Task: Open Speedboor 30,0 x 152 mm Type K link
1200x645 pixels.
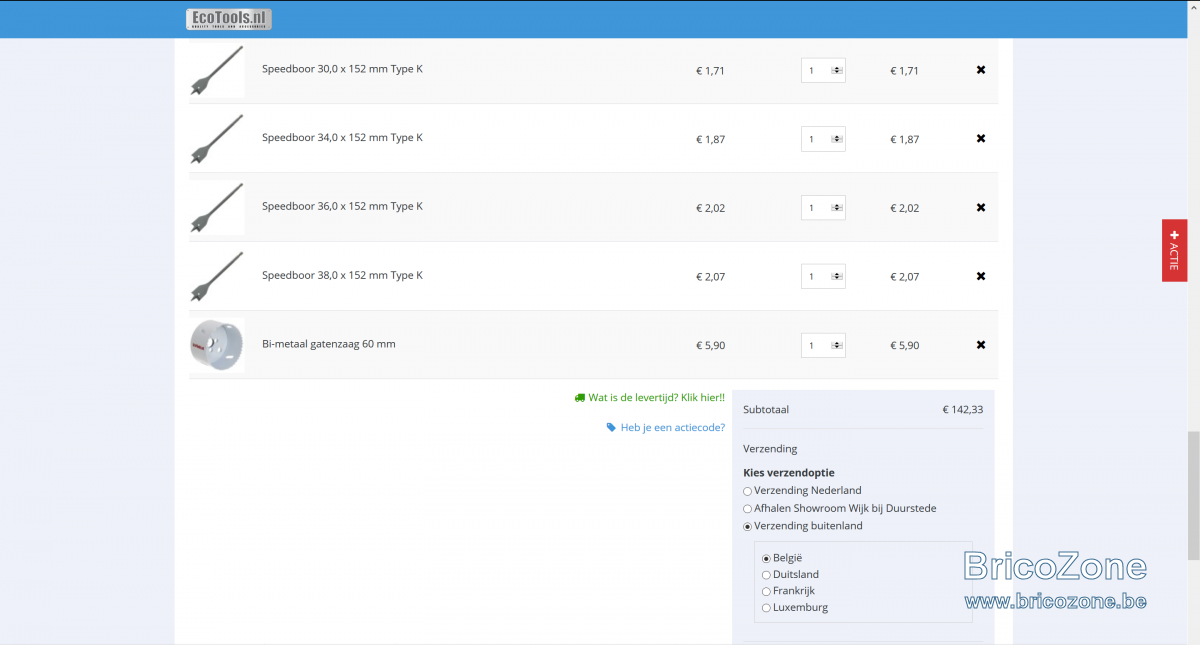Action: pos(342,69)
